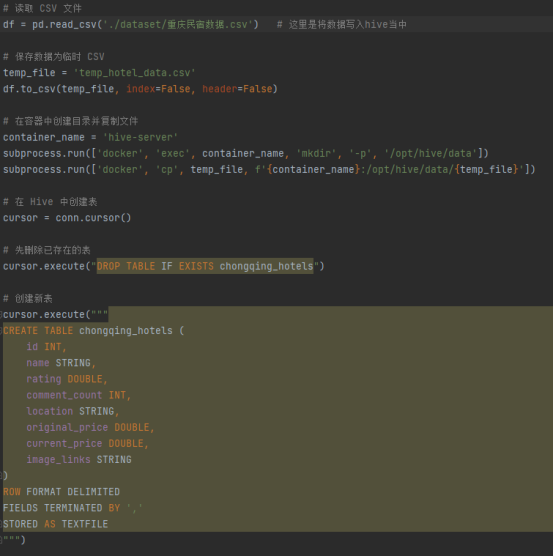
Task: Click the '/opt/hive/data' path string
Action: pyautogui.click(x=431, y=153)
